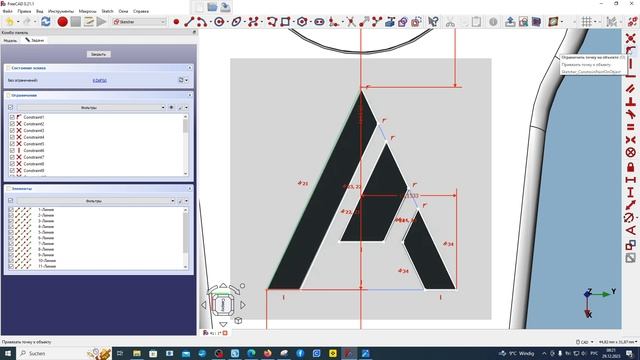This screenshot has height=360, width=640.
Task: Toggle construction geometry mode
Action: 416,22
